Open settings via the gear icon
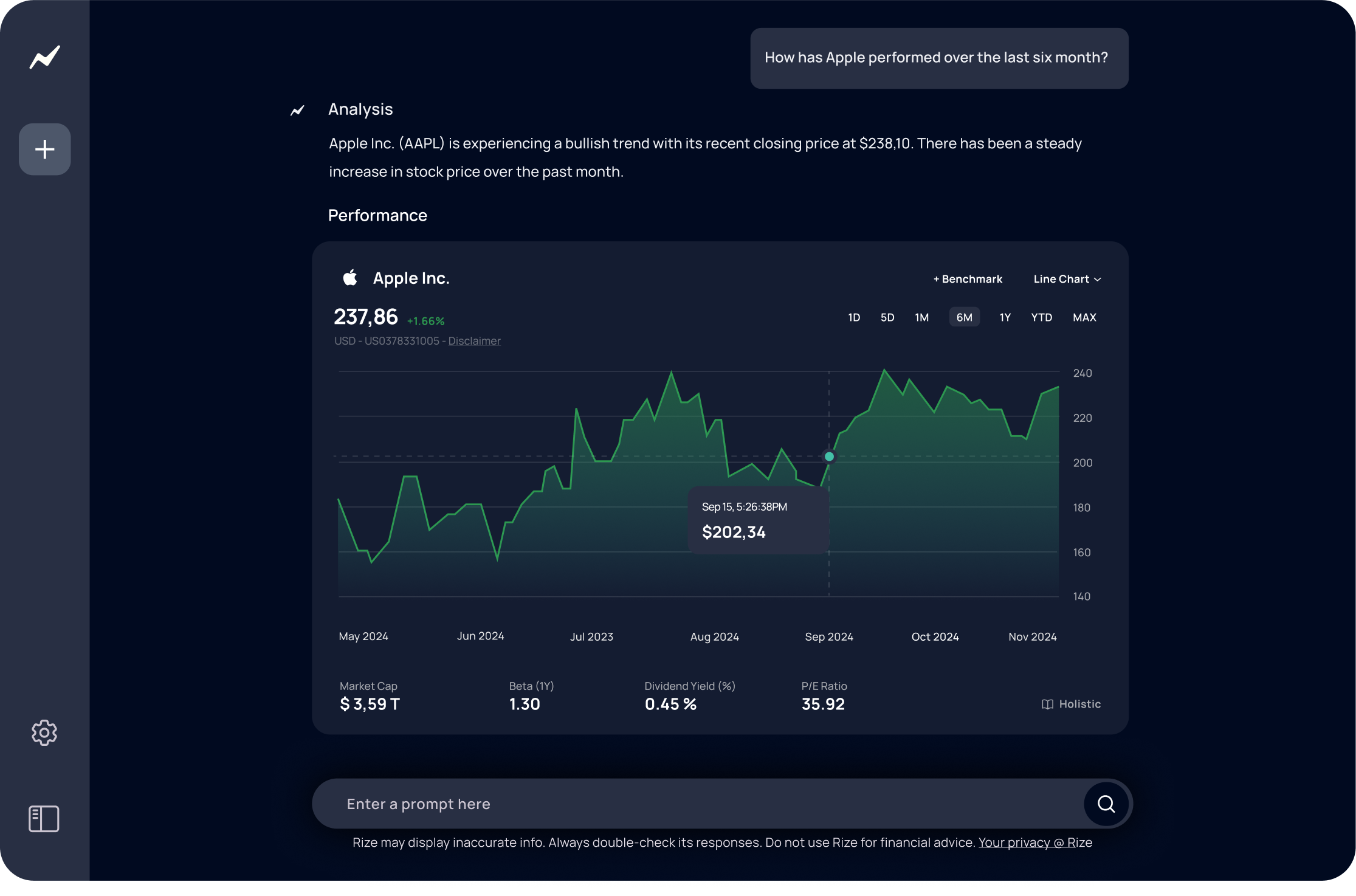 point(44,733)
